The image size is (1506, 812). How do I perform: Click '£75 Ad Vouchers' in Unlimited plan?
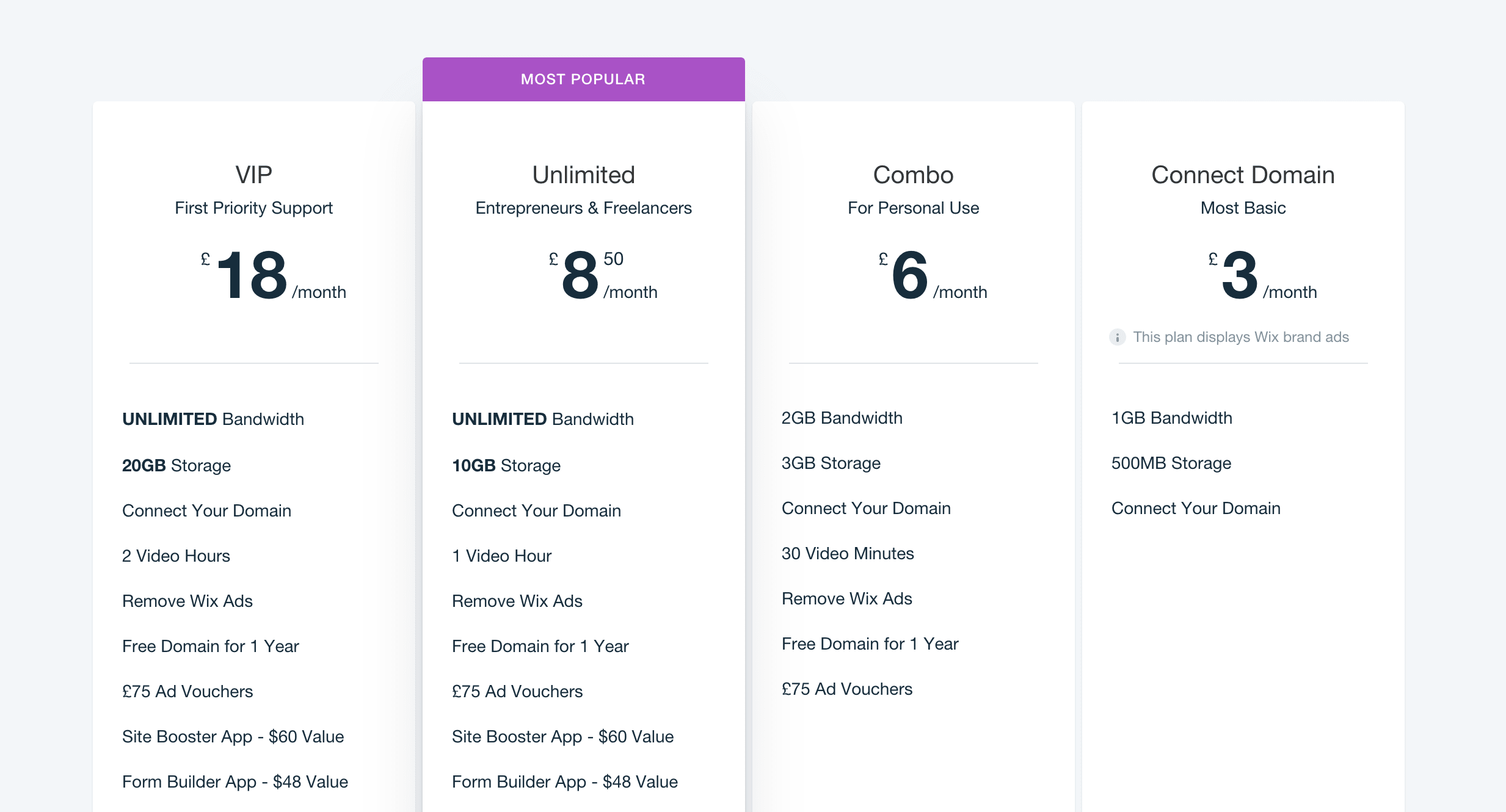(517, 691)
